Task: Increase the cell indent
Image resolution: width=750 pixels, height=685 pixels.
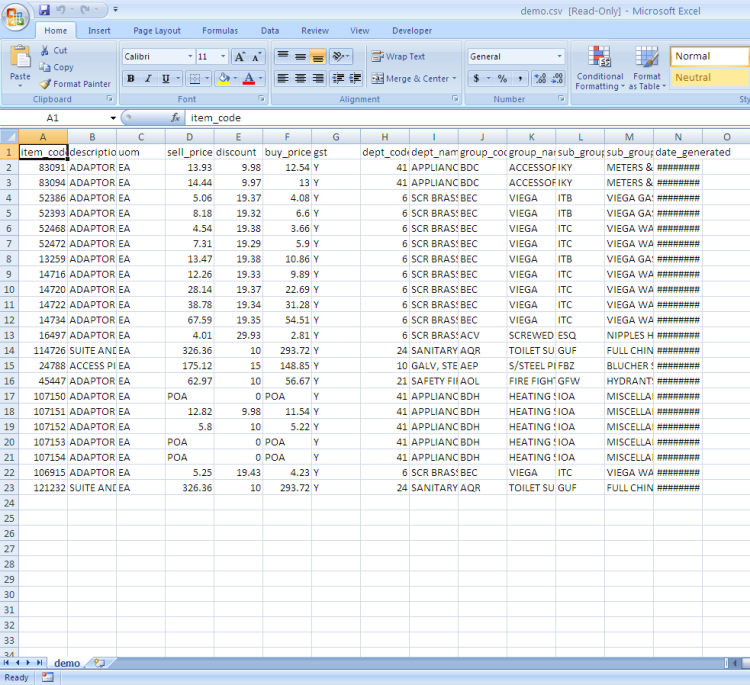Action: [x=355, y=78]
